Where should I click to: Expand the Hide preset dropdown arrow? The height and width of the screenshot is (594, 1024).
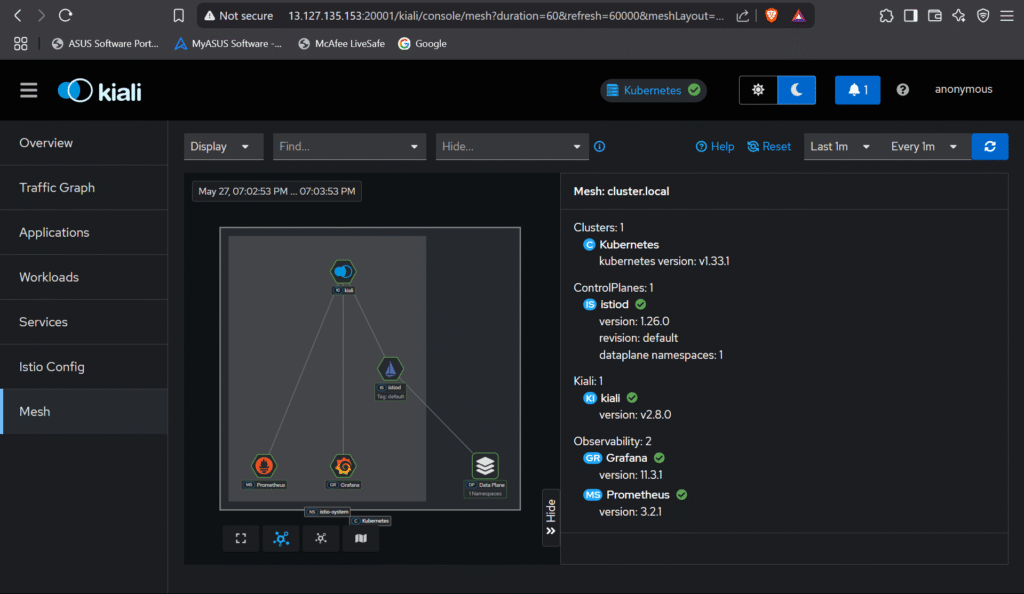click(577, 147)
